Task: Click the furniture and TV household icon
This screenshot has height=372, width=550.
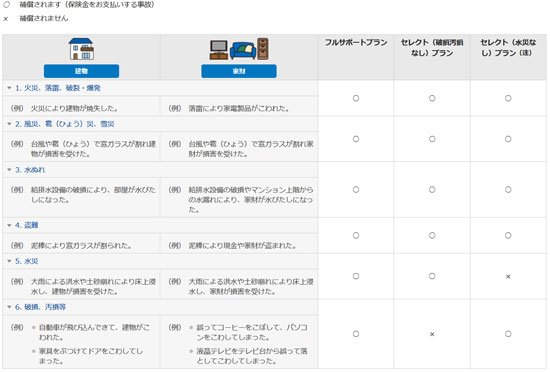Action: 239,49
